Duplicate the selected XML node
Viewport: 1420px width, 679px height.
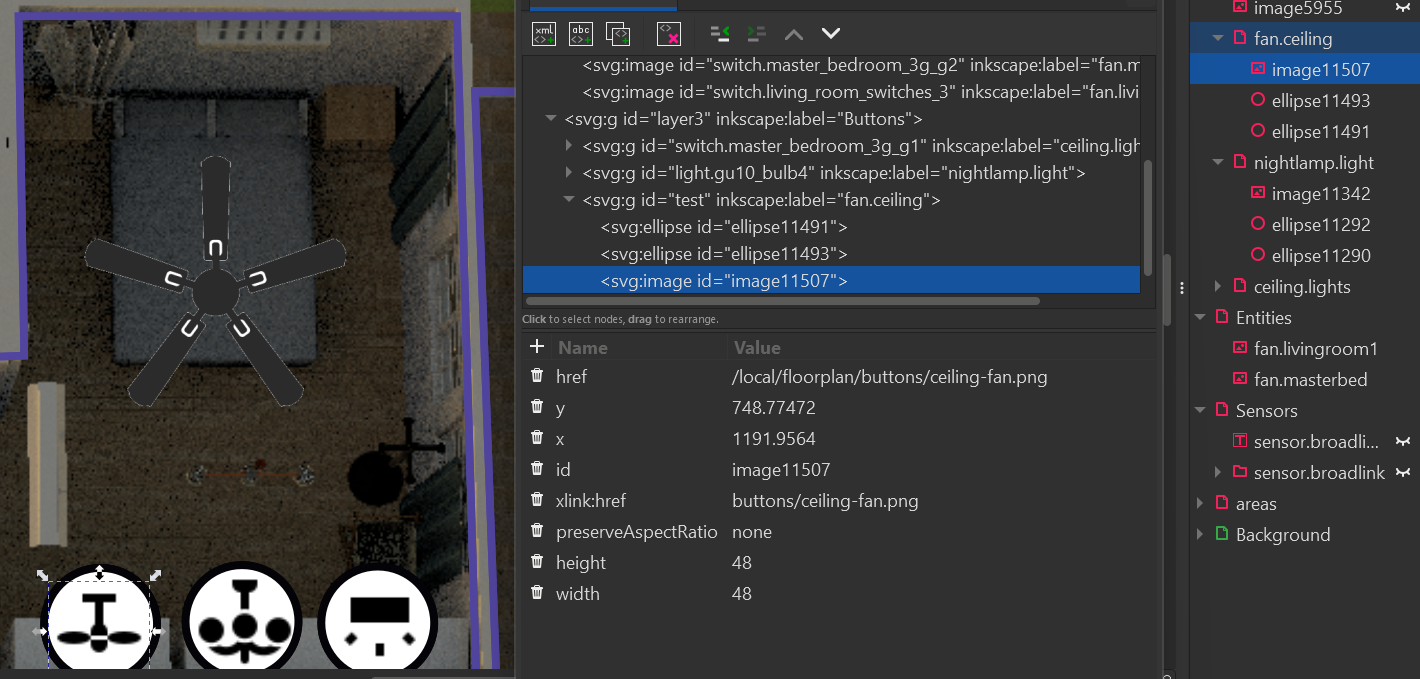pos(618,33)
